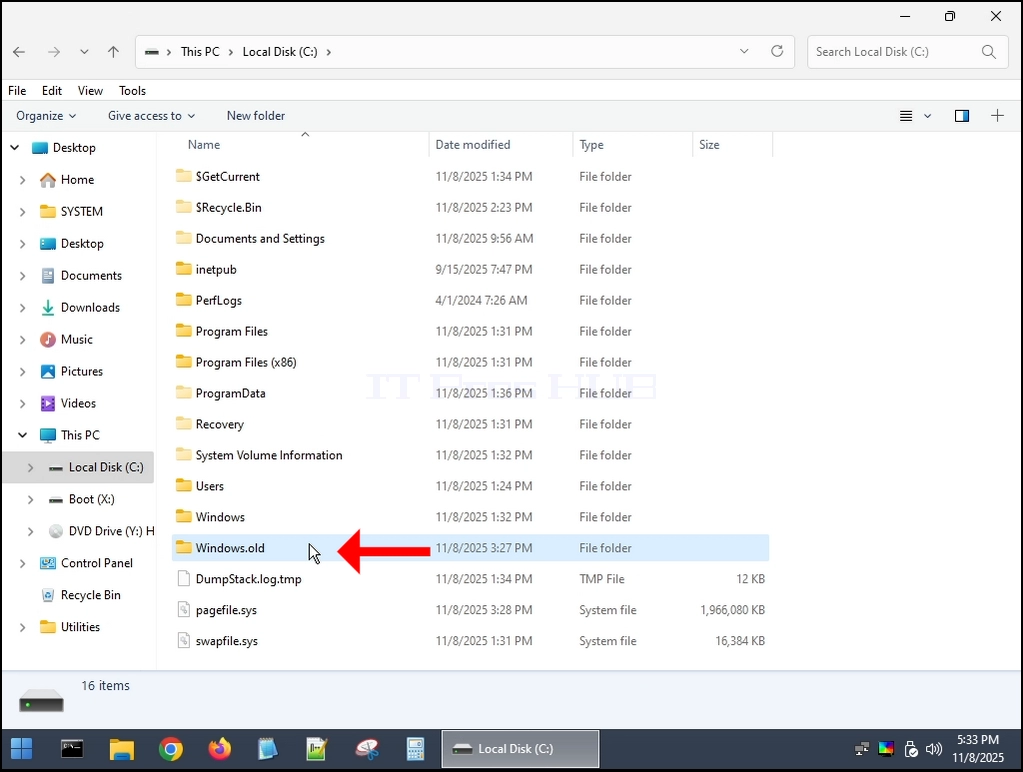Image resolution: width=1023 pixels, height=772 pixels.
Task: Select the Windows folder icon
Action: click(x=183, y=516)
